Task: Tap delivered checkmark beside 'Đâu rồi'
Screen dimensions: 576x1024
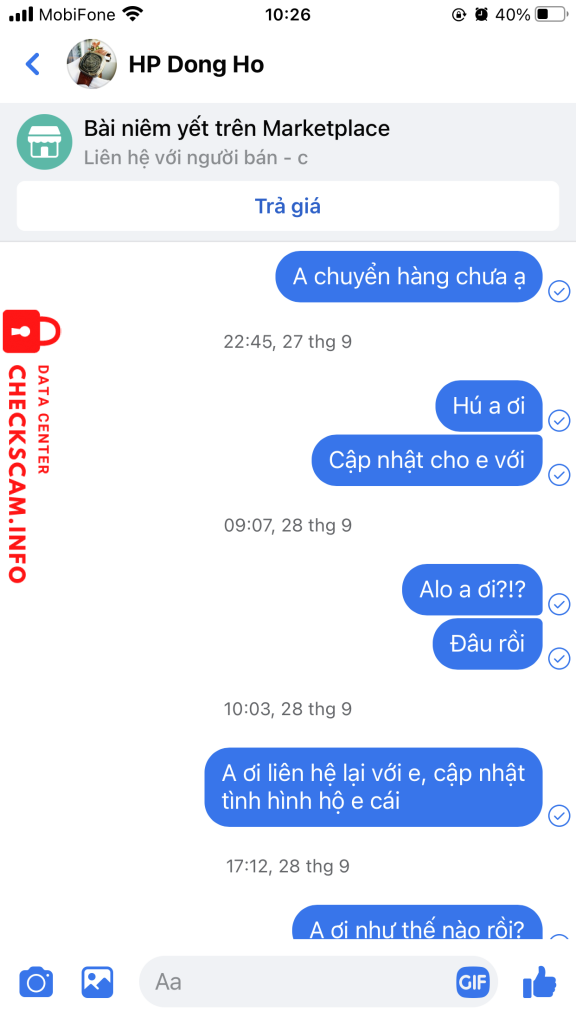Action: 559,658
